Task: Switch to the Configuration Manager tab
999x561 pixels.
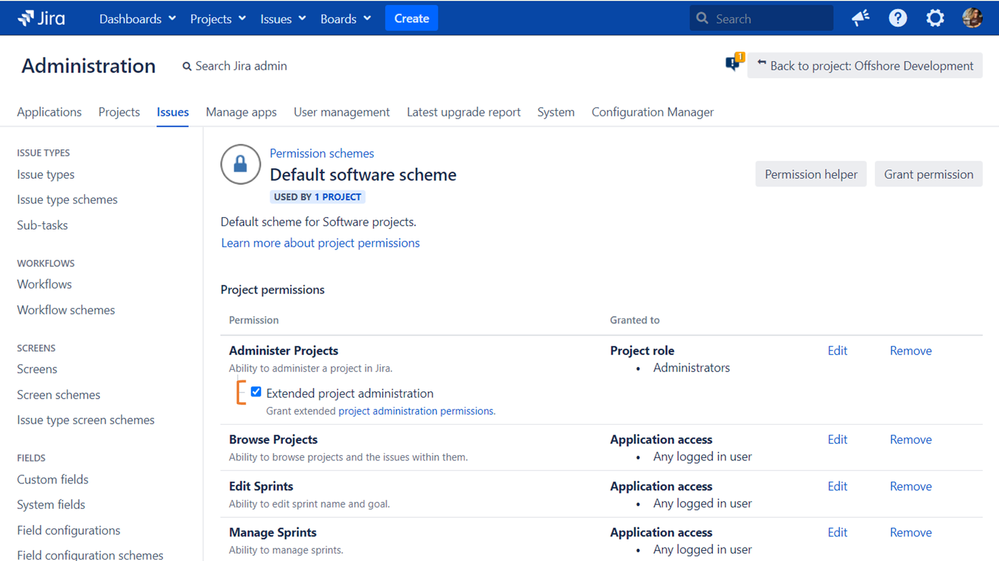Action: pyautogui.click(x=652, y=112)
